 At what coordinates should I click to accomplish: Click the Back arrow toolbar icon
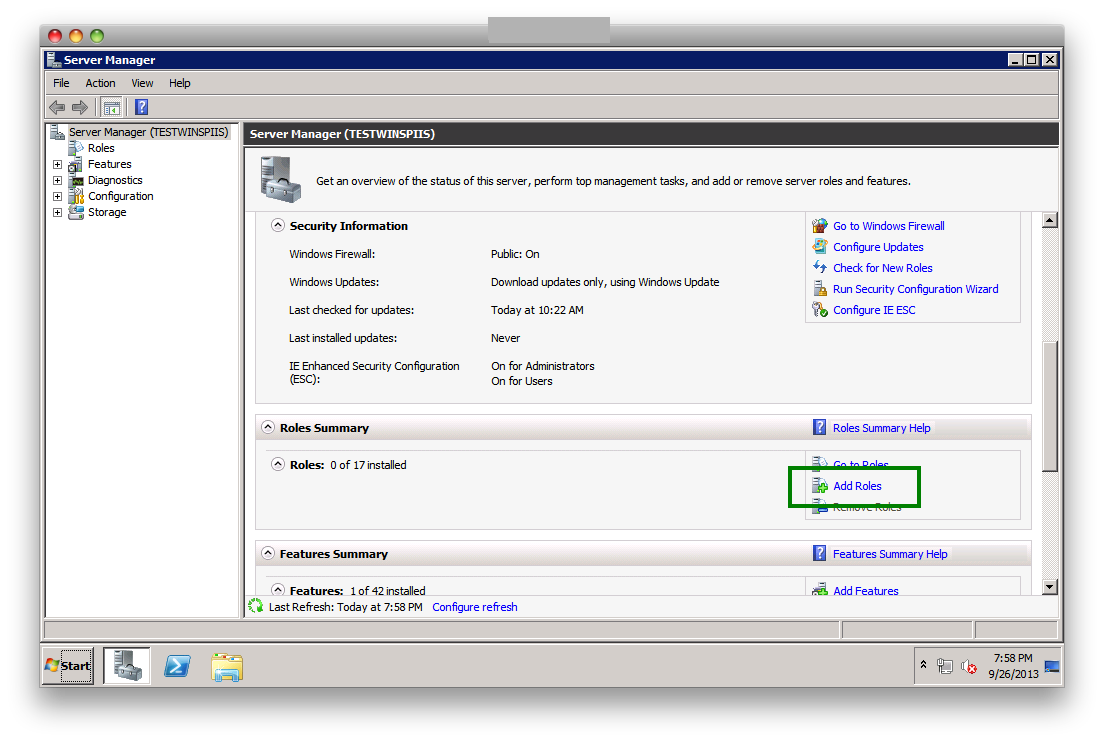click(x=57, y=107)
